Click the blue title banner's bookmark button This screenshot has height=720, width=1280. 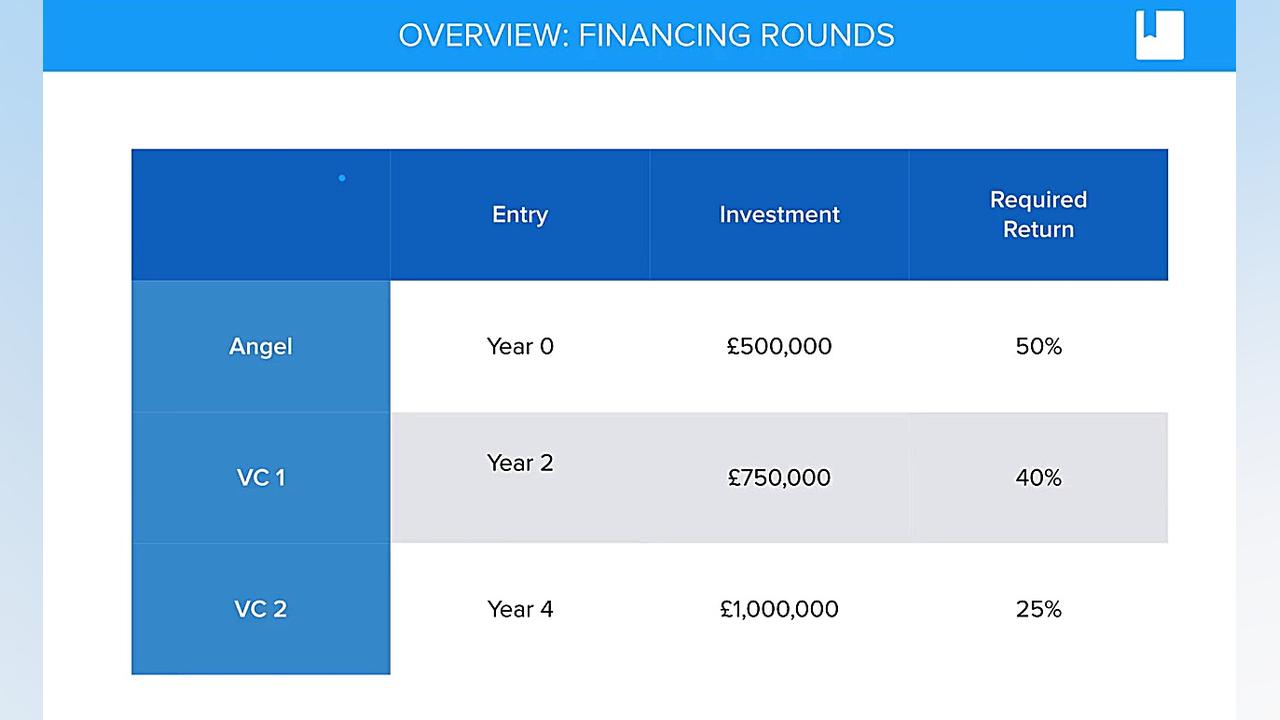pos(1160,35)
